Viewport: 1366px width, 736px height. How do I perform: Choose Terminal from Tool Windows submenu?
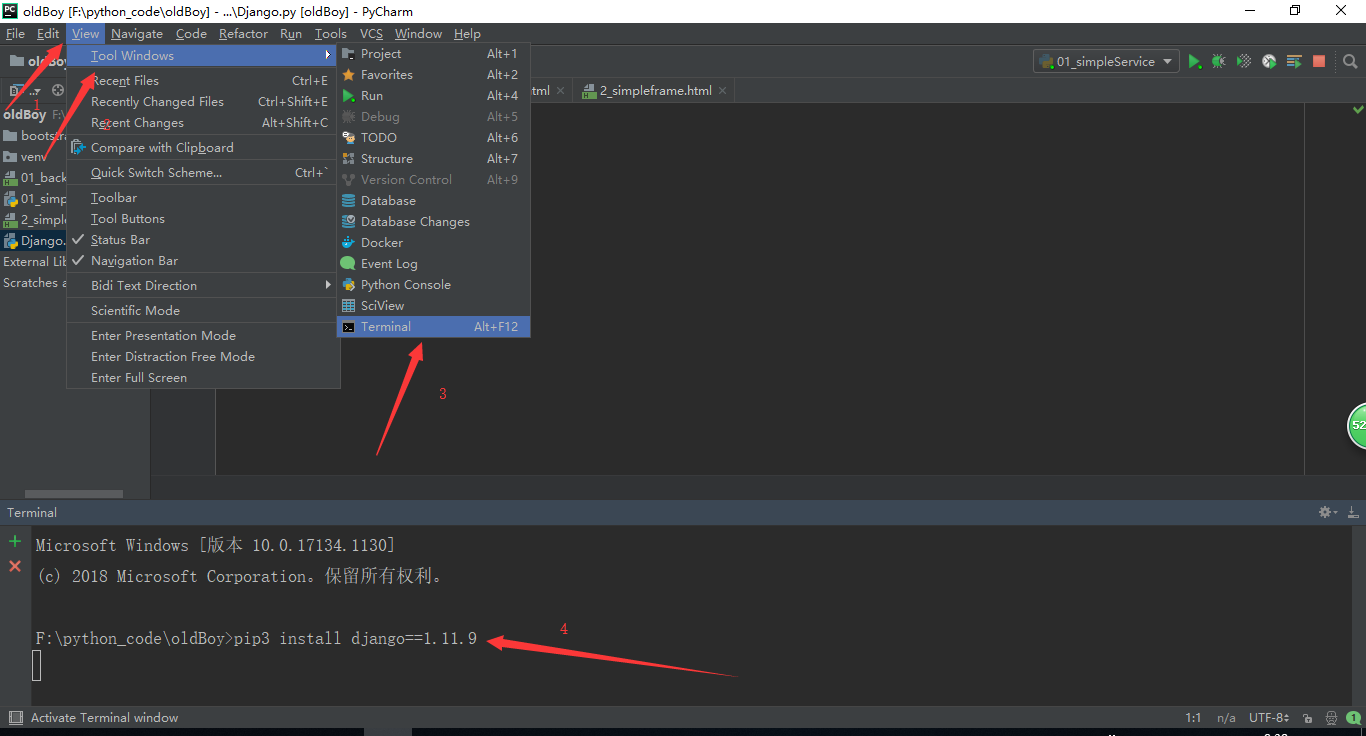click(x=433, y=327)
